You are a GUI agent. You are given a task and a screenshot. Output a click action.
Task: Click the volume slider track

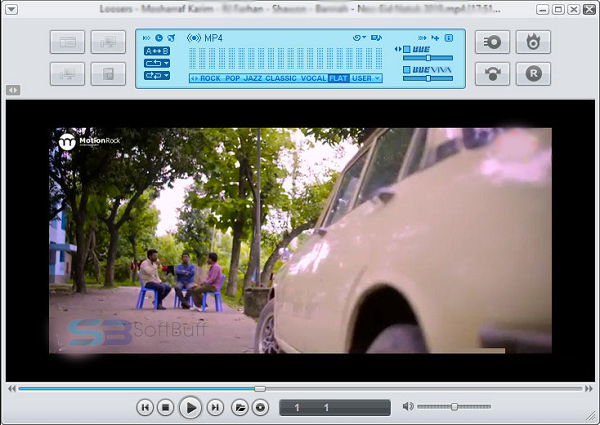(454, 407)
